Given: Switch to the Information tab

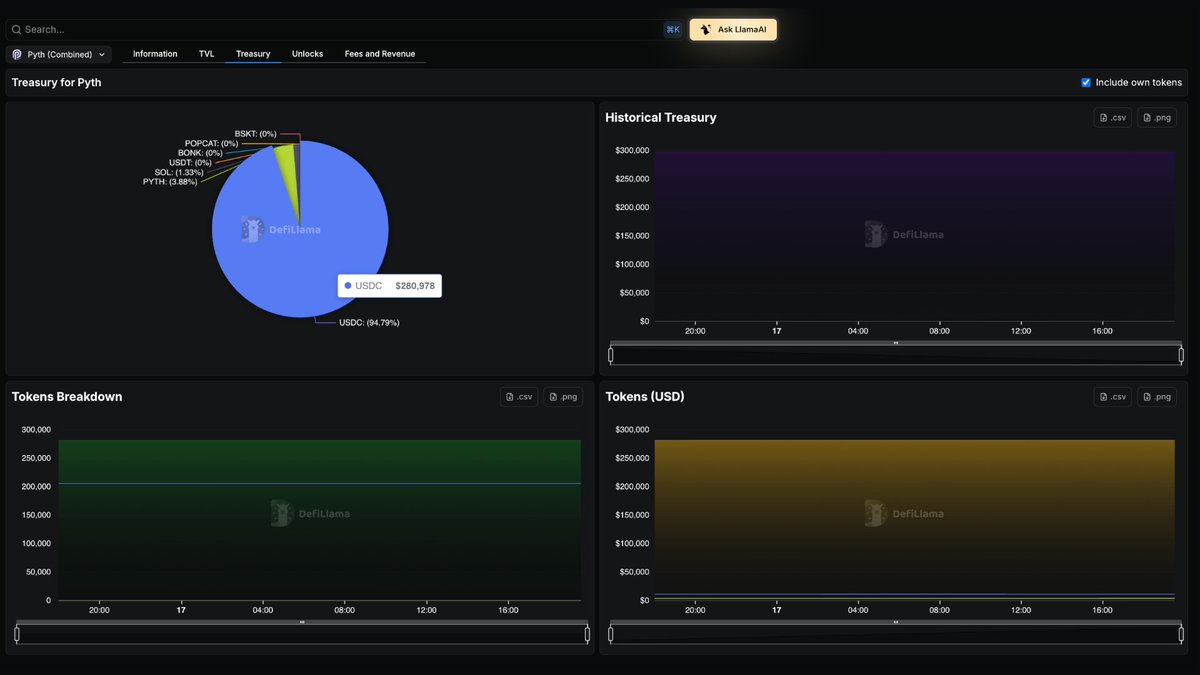Looking at the screenshot, I should pyautogui.click(x=155, y=53).
